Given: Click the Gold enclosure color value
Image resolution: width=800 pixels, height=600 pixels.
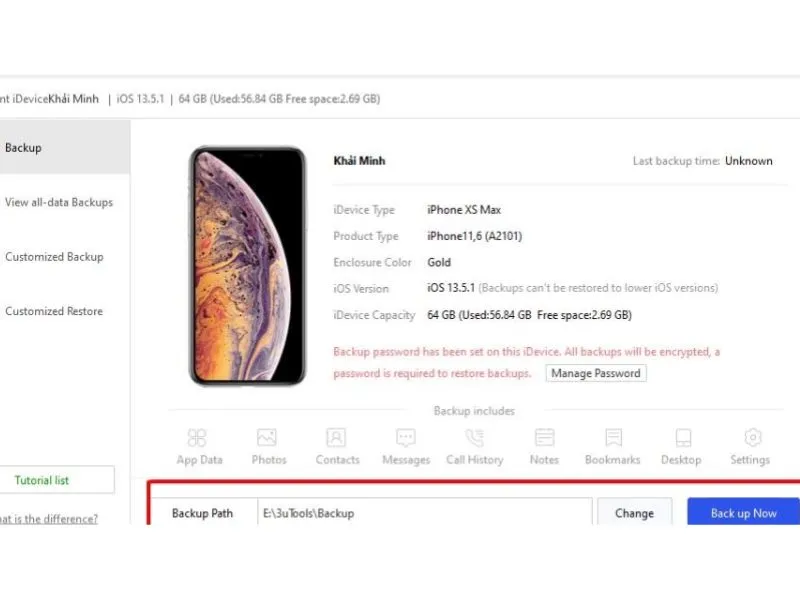Looking at the screenshot, I should pyautogui.click(x=439, y=262).
